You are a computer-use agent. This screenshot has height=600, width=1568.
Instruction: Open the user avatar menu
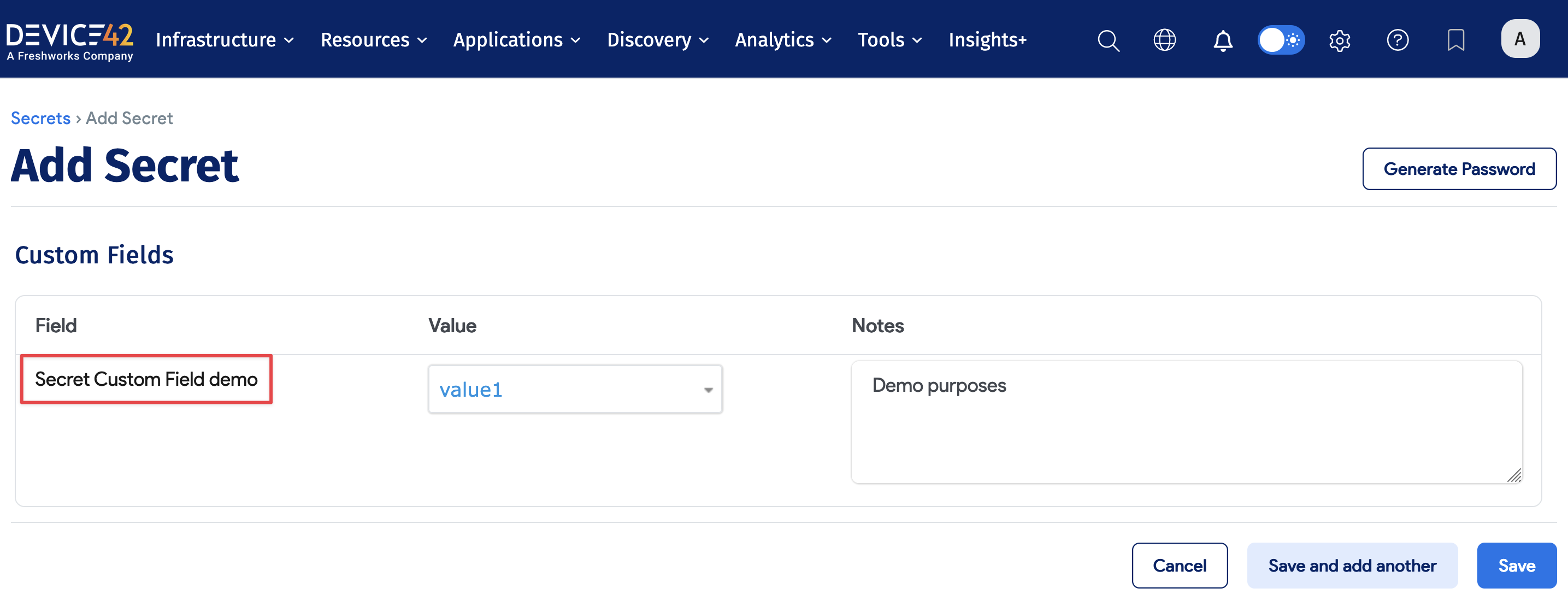[x=1520, y=39]
